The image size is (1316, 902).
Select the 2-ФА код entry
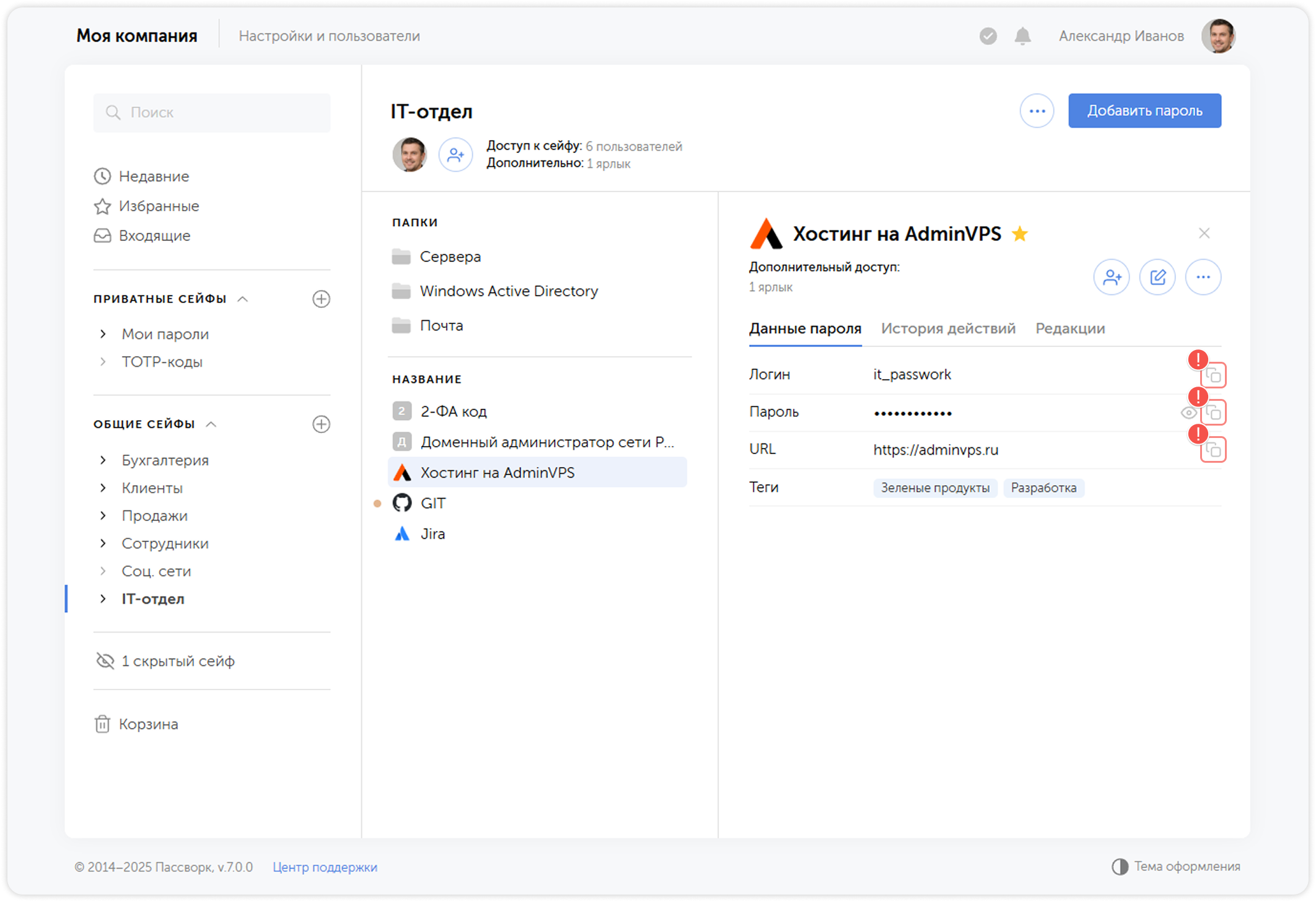[537, 411]
